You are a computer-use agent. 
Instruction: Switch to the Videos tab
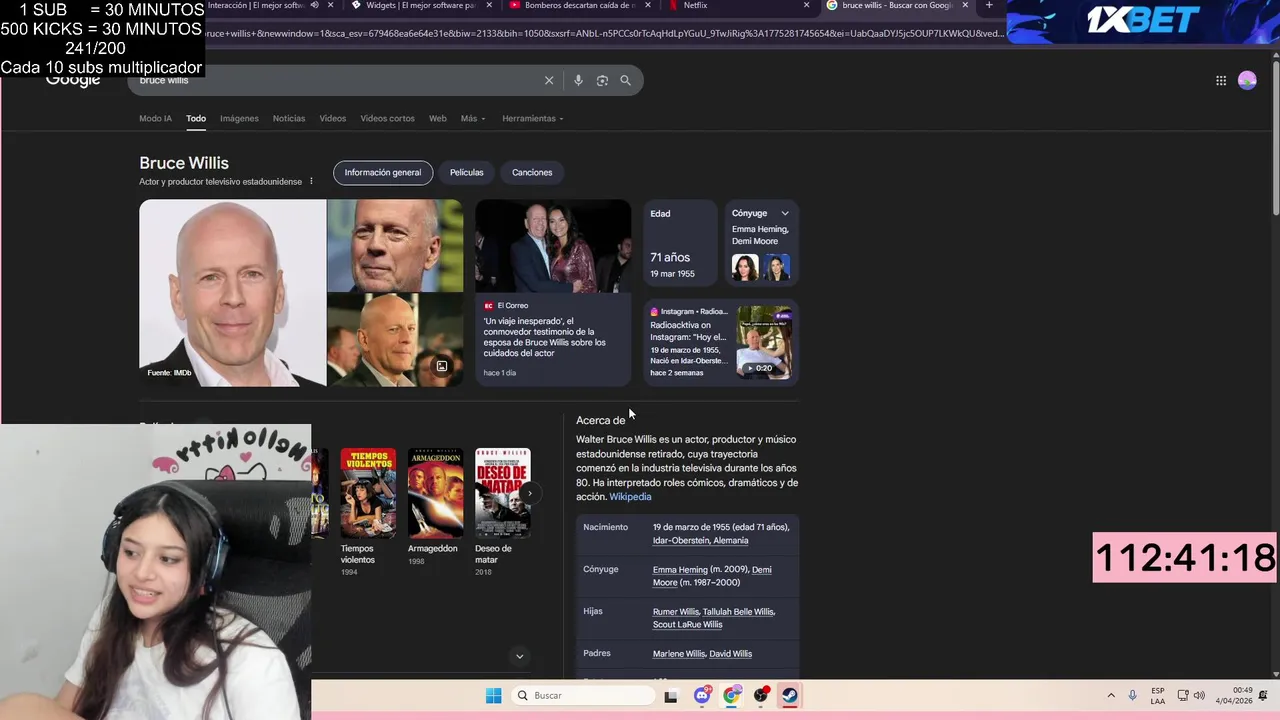coord(333,118)
